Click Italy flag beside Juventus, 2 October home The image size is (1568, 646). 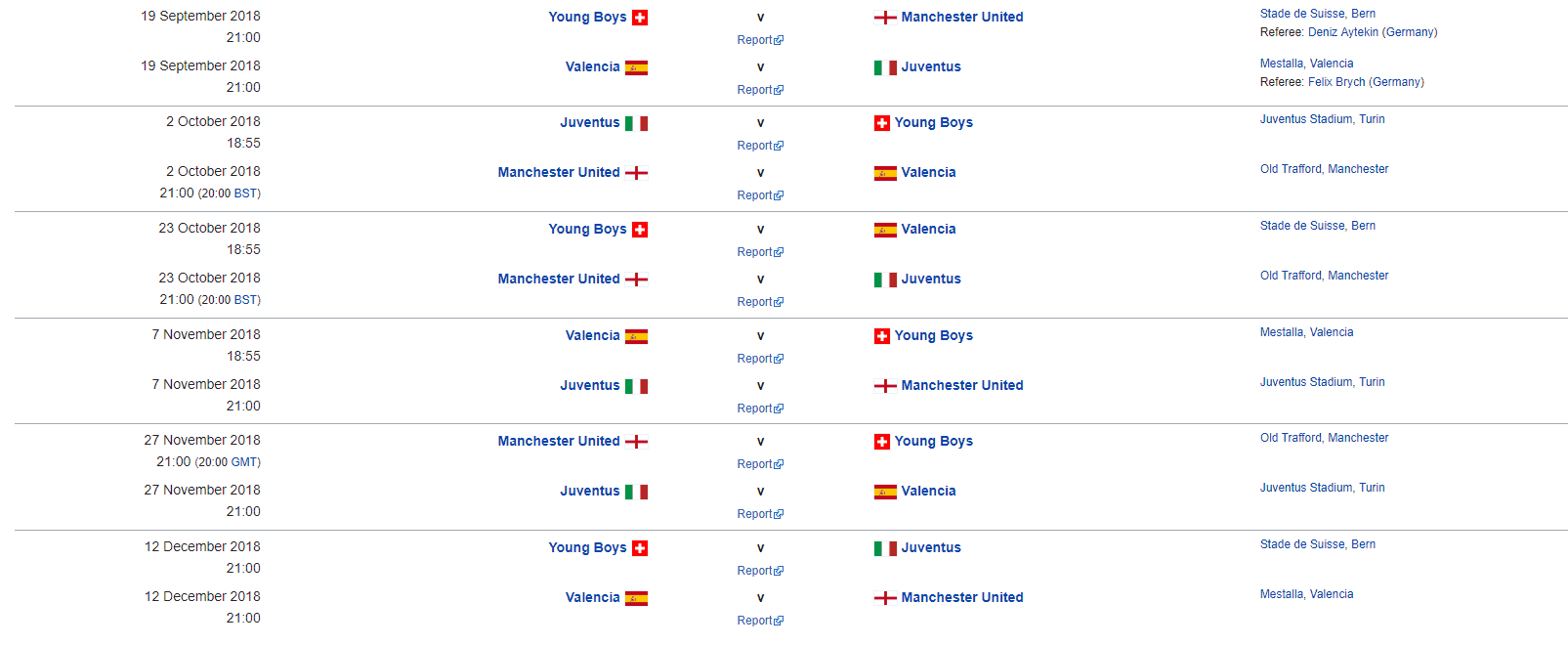pyautogui.click(x=636, y=123)
